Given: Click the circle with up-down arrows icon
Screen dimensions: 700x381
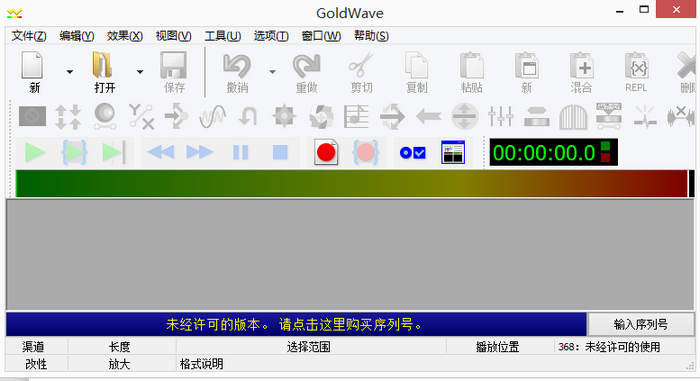Looking at the screenshot, I should click(465, 117).
